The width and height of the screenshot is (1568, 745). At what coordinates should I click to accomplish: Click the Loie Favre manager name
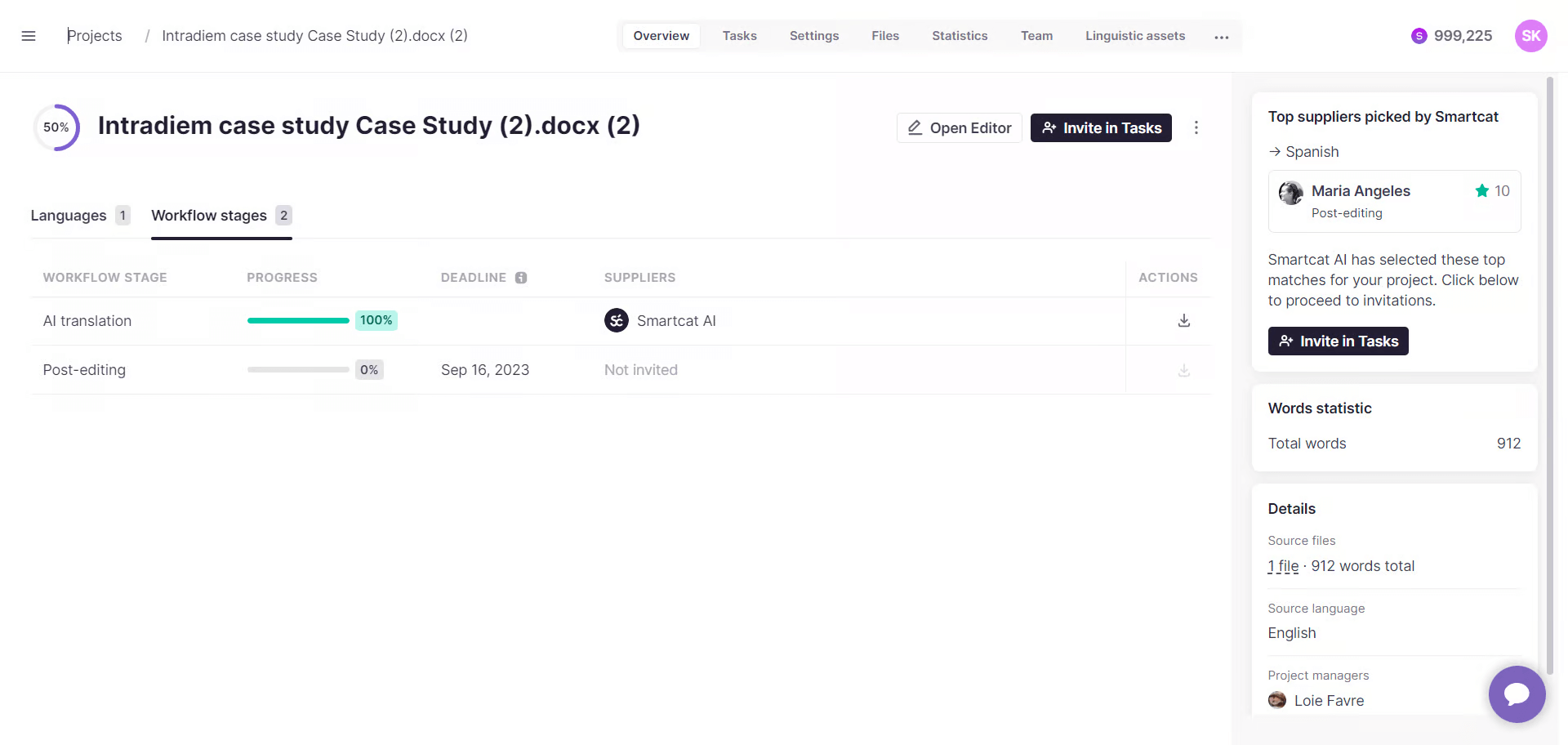[x=1329, y=701]
